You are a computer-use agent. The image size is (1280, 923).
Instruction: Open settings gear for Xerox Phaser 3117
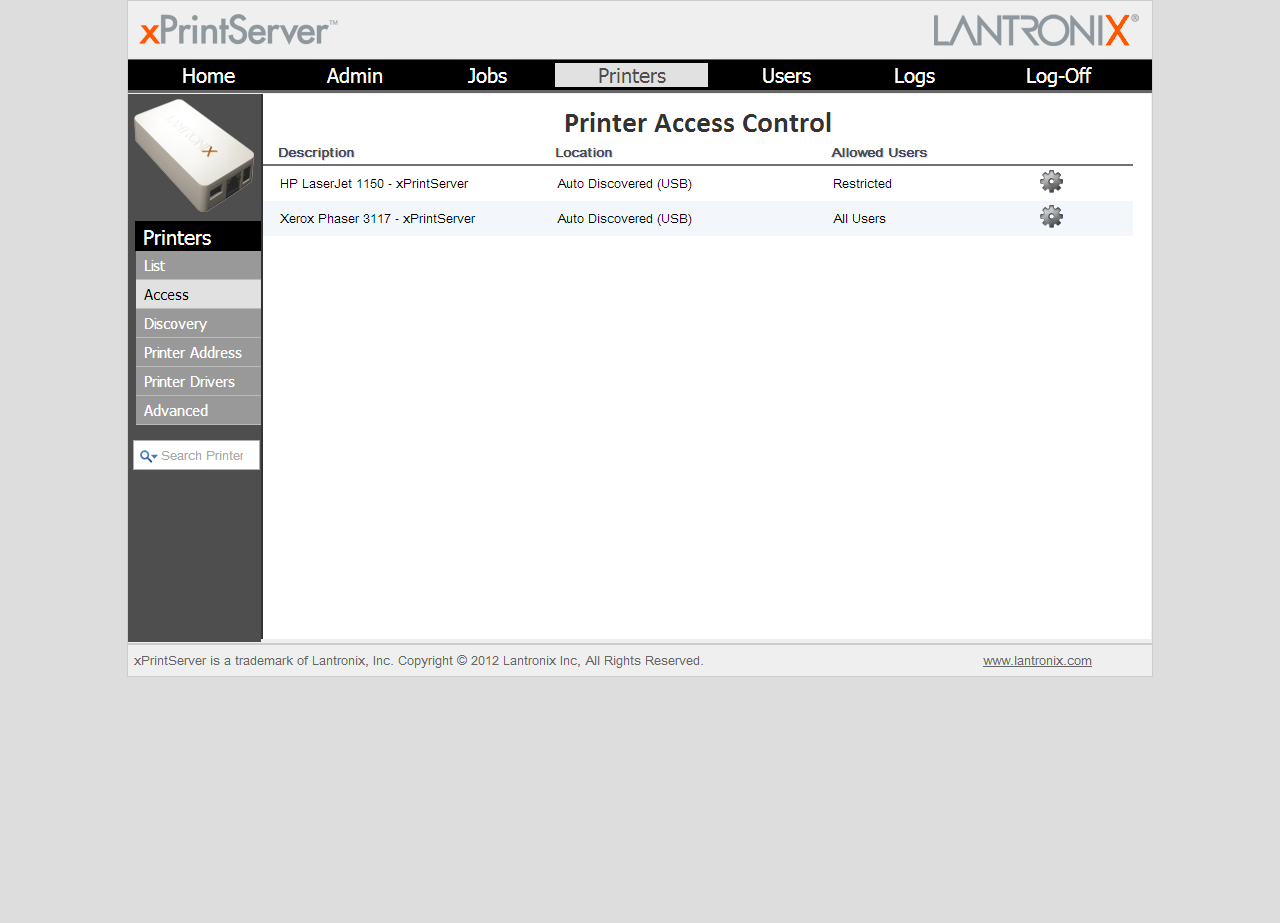coord(1051,217)
